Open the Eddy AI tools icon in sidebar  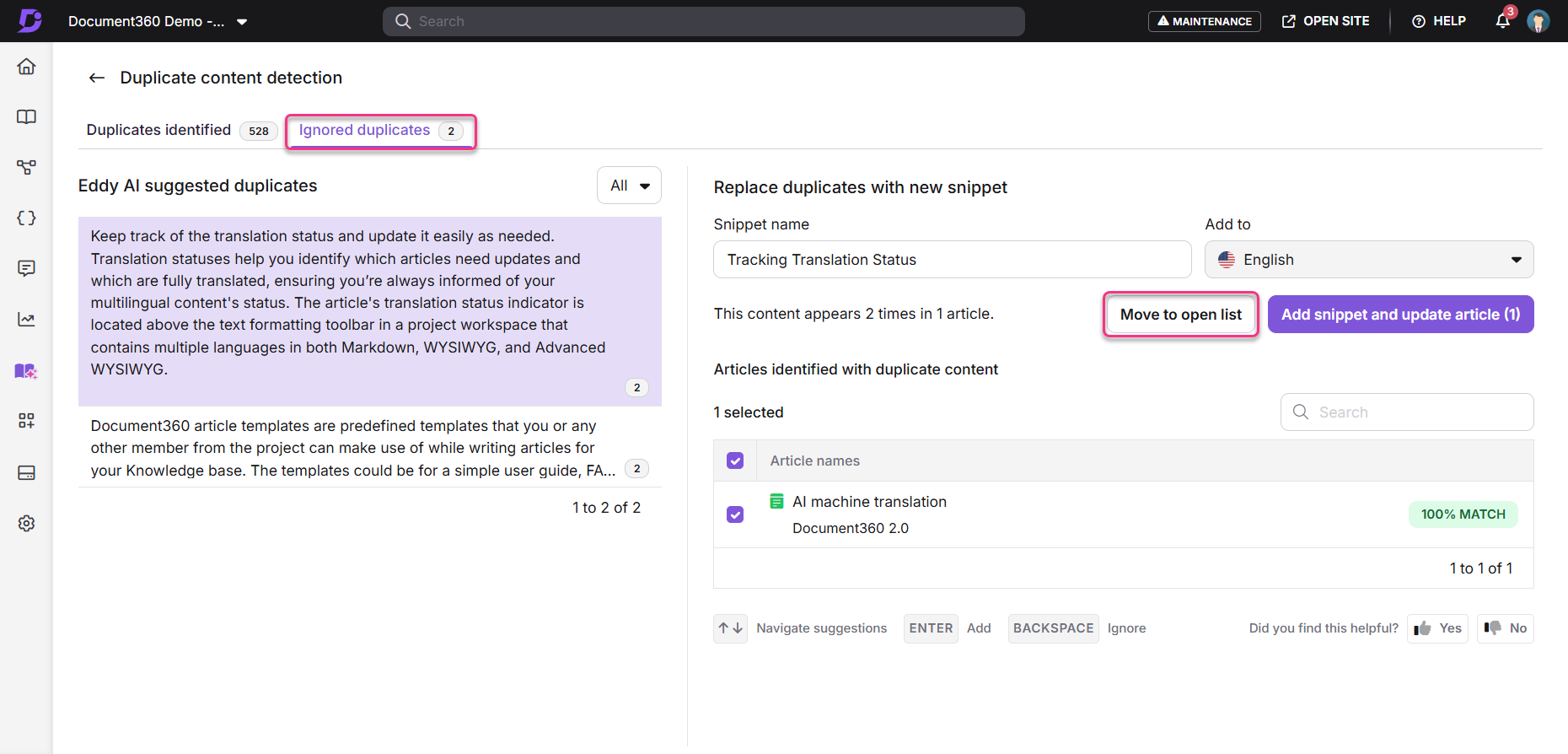coord(26,371)
